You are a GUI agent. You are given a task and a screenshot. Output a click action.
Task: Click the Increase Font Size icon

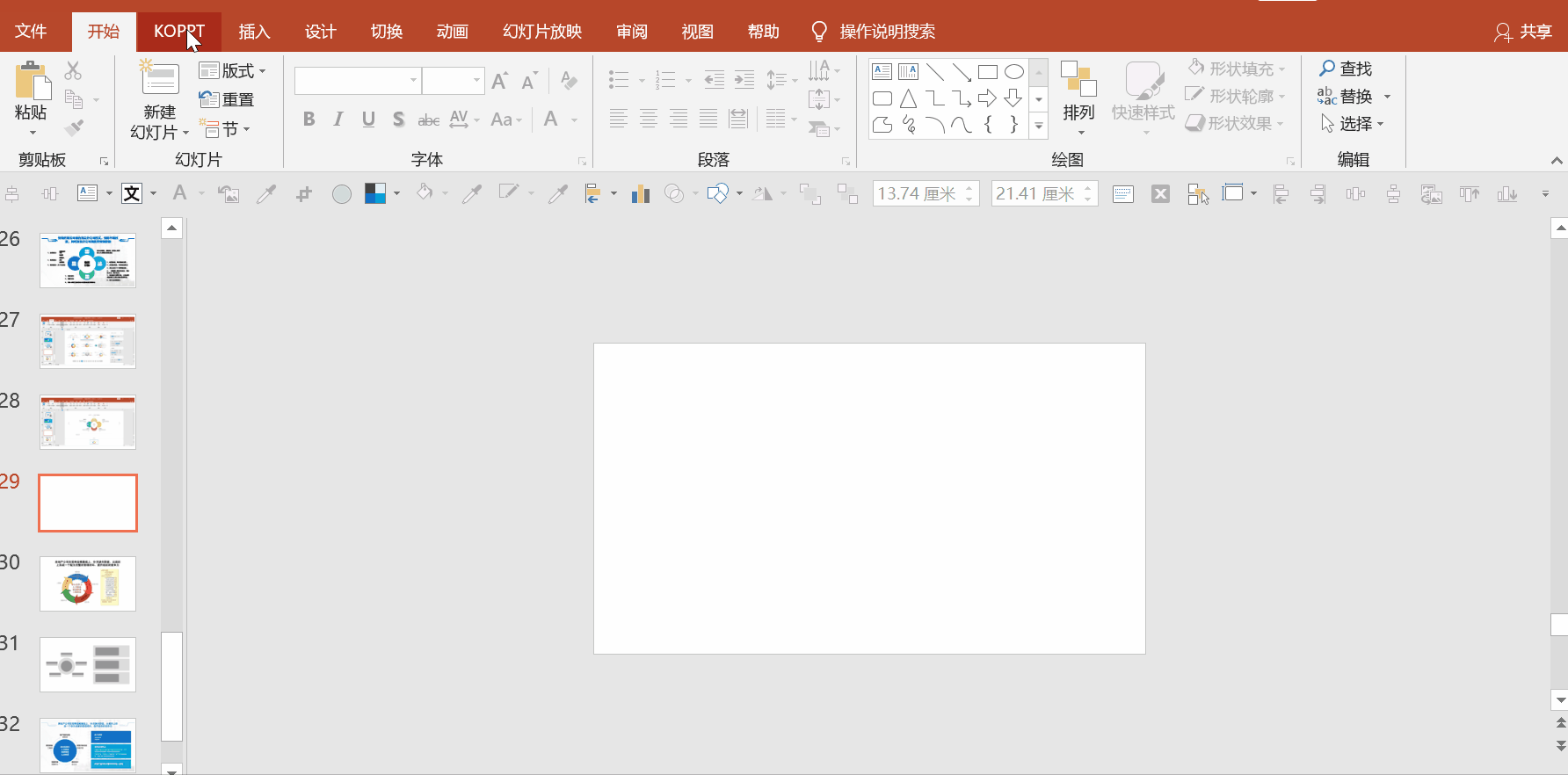500,82
